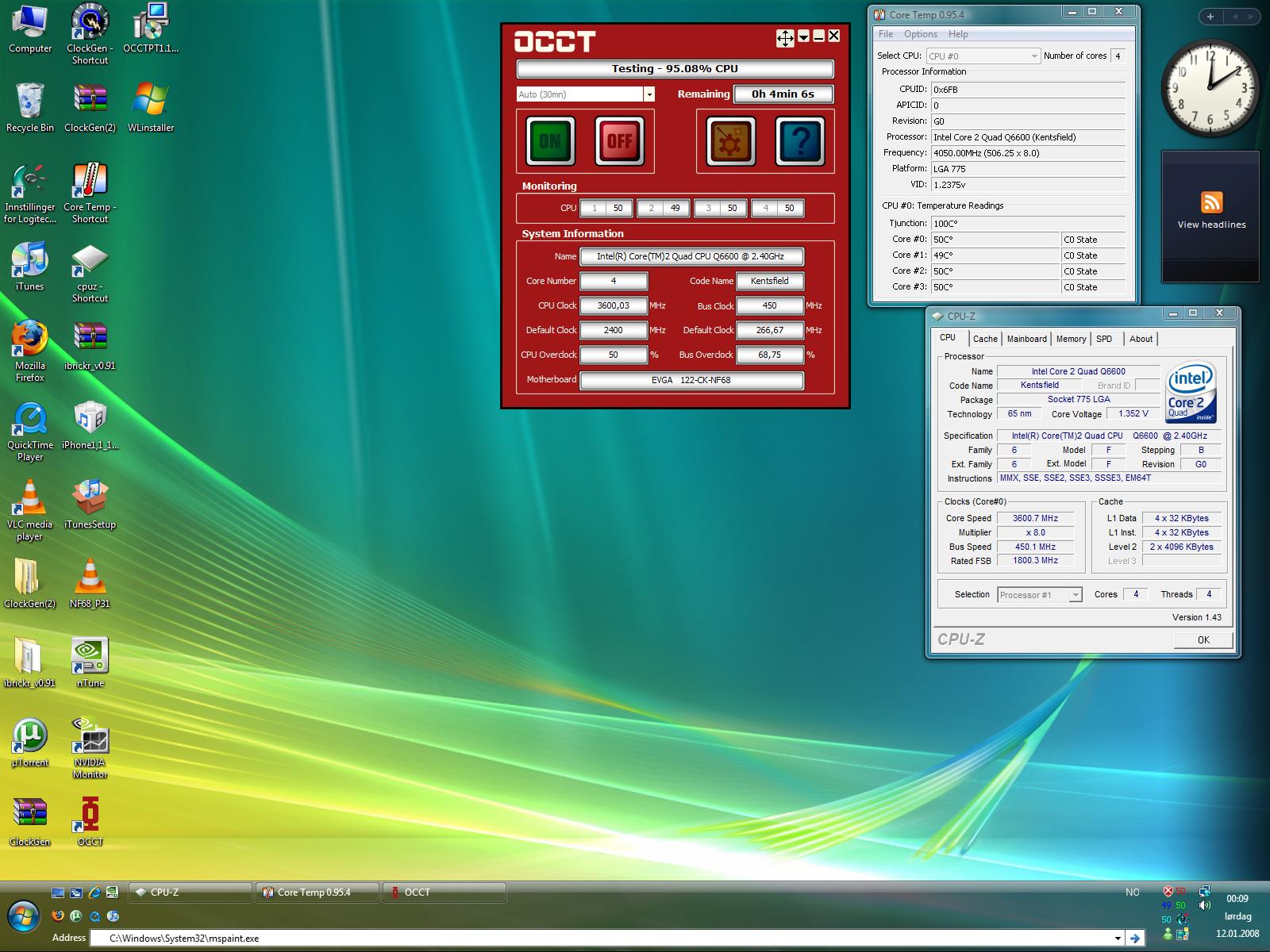The width and height of the screenshot is (1270, 952).
Task: Click the analog clock sidebar gadget
Action: 1210,87
